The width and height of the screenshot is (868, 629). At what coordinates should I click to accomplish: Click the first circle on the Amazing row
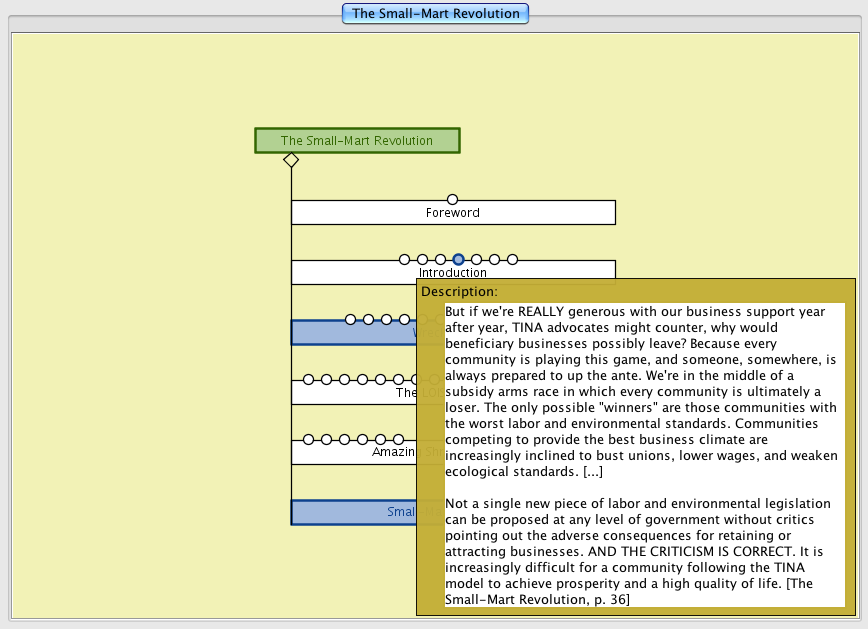point(308,439)
